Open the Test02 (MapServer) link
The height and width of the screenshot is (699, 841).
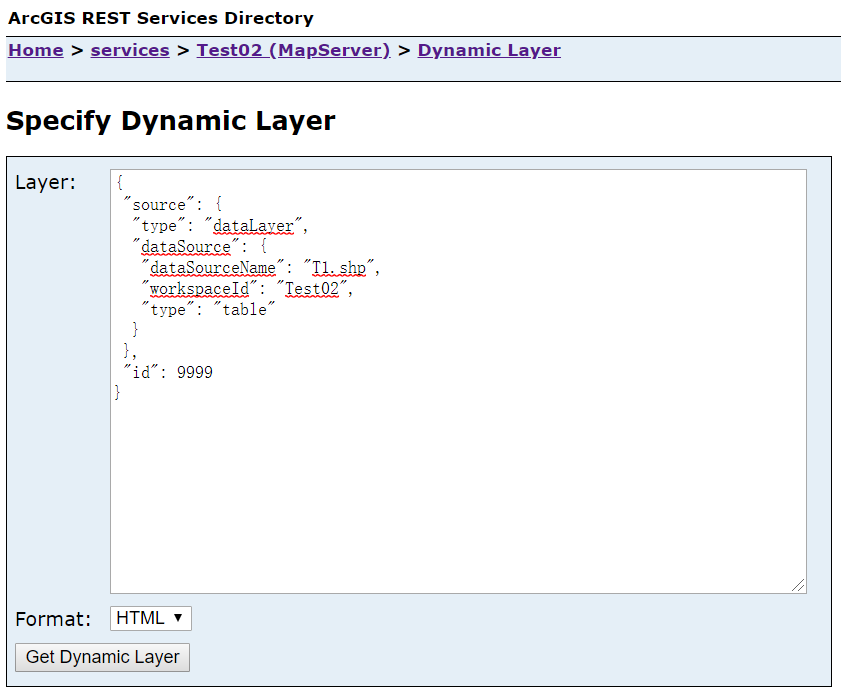point(293,50)
